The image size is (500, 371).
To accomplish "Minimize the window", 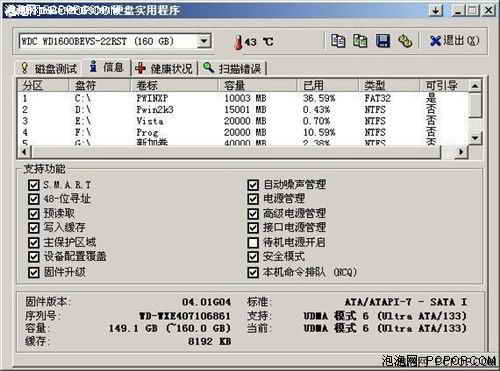I will click(458, 10).
